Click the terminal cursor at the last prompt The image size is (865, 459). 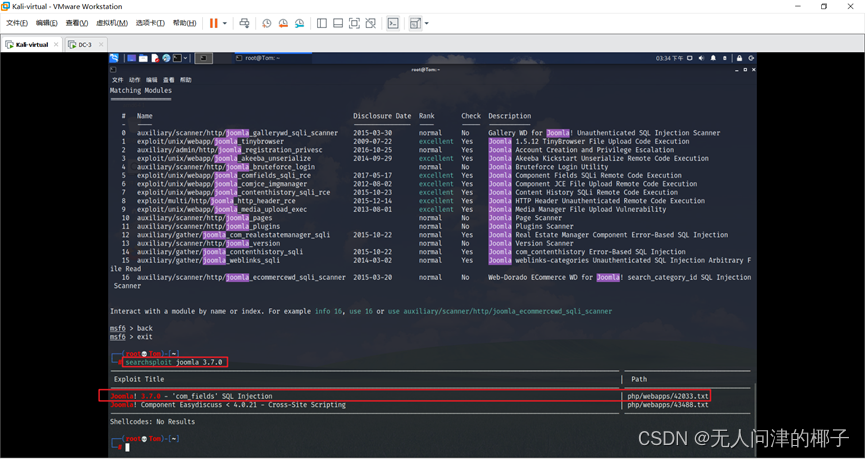[x=127, y=447]
